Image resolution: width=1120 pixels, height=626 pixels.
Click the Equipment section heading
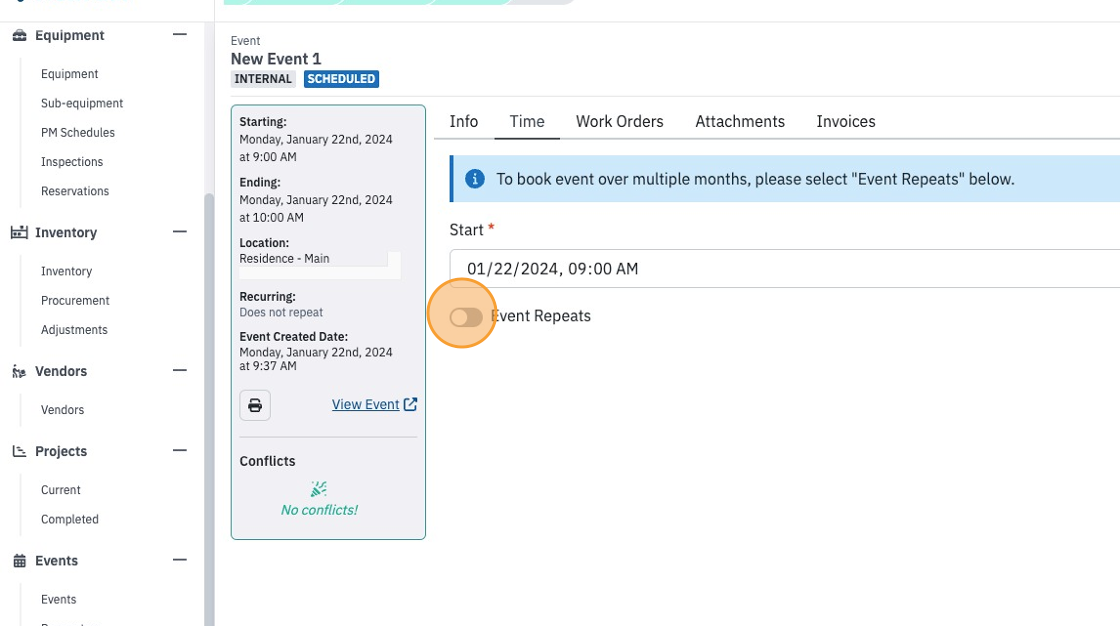[69, 35]
